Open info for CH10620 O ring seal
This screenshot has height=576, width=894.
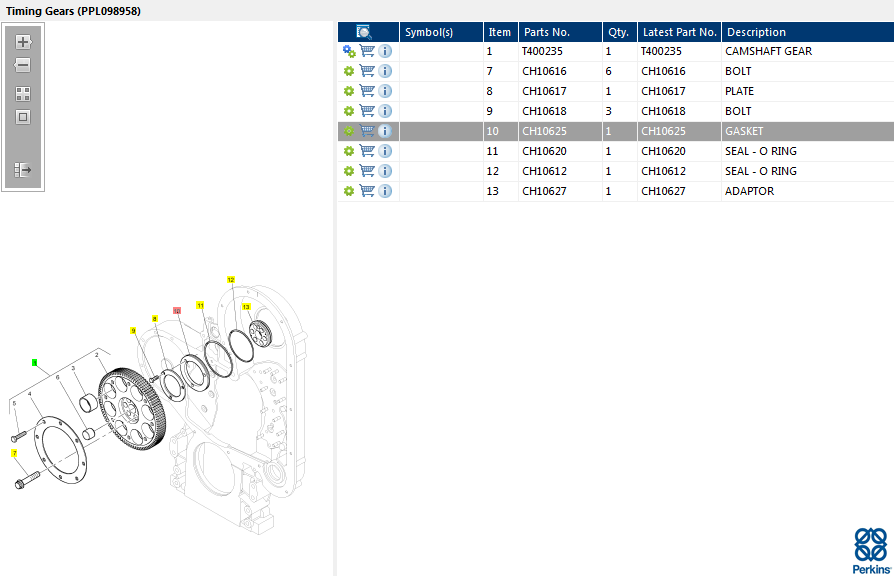tap(385, 151)
